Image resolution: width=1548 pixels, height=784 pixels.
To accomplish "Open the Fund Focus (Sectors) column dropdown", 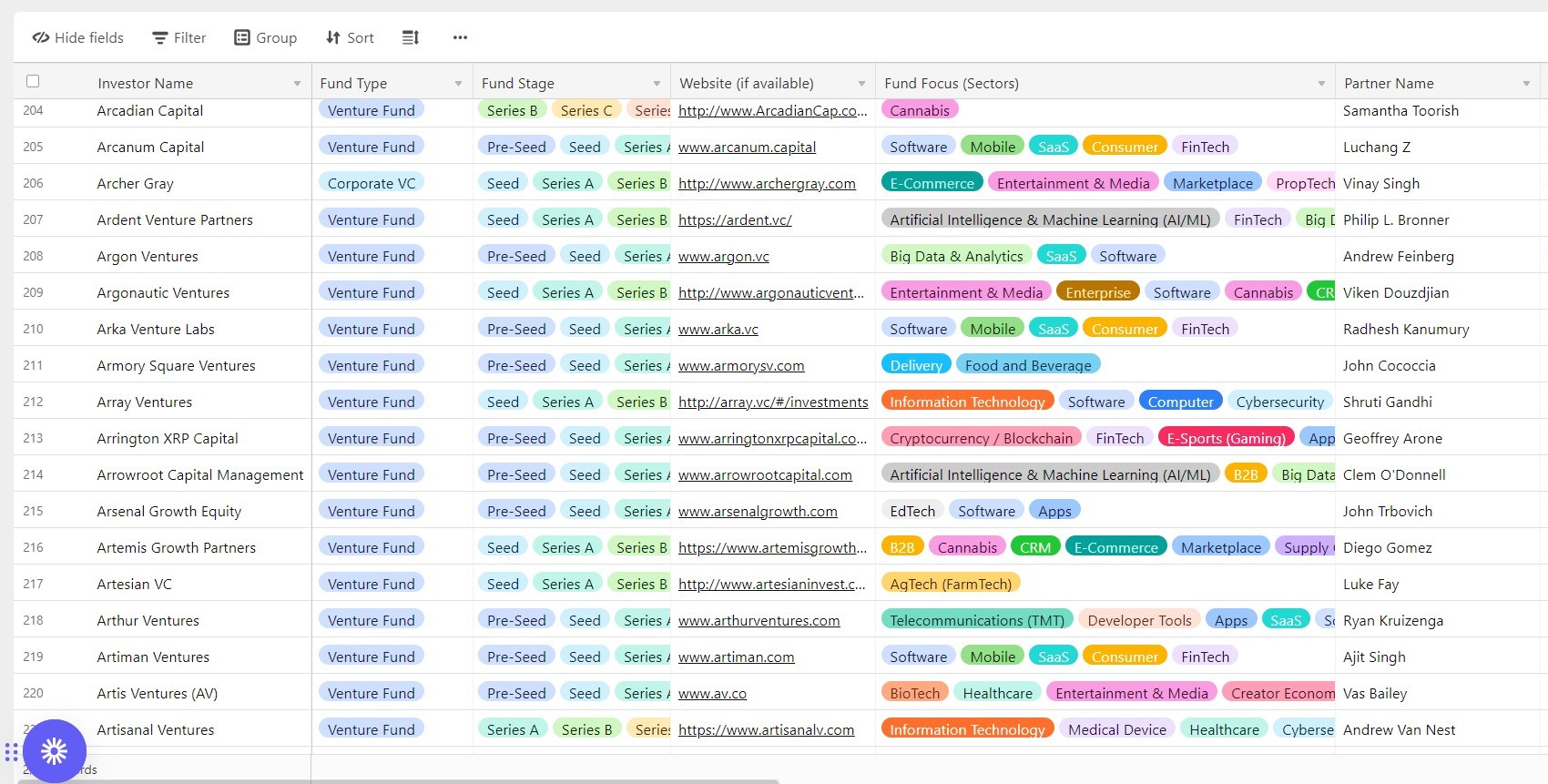I will pos(1321,84).
